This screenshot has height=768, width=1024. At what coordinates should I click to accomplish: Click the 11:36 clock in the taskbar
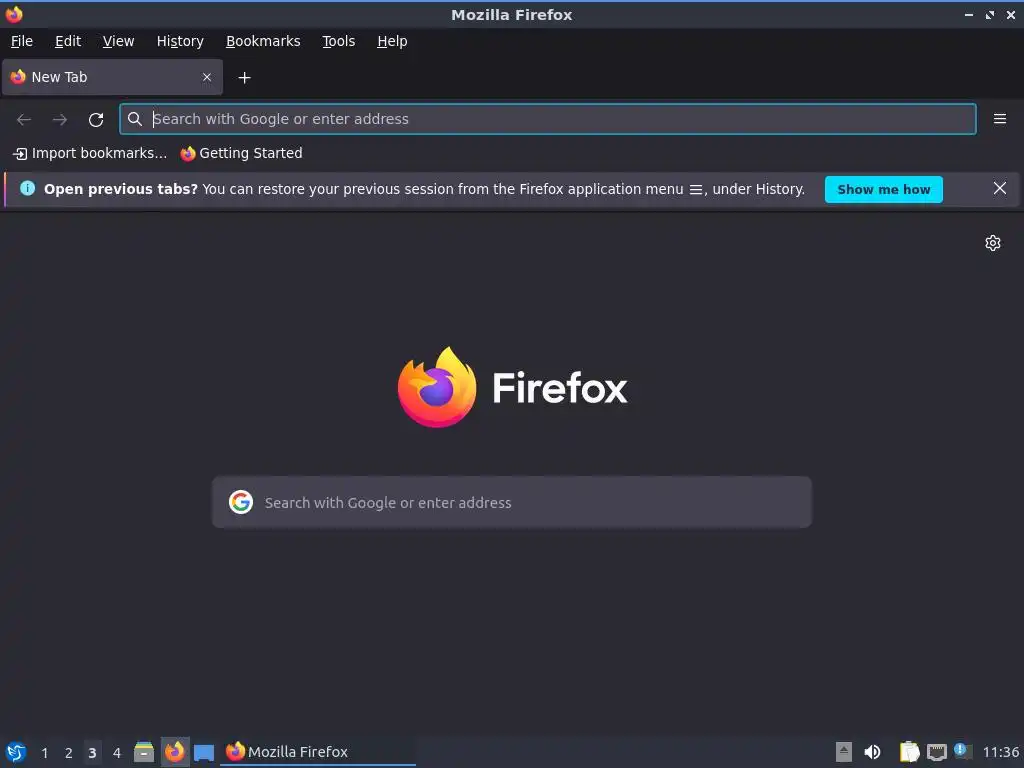pos(1000,752)
